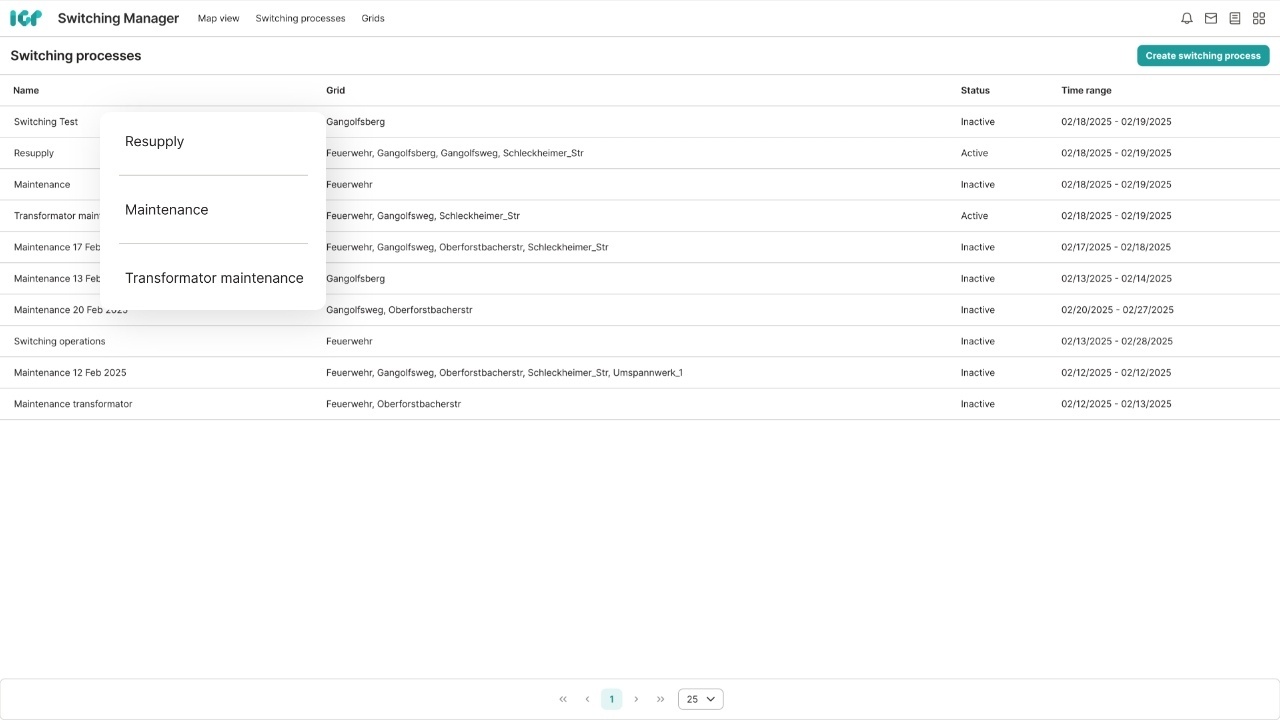The height and width of the screenshot is (720, 1280).
Task: Open the apps grid launcher icon
Action: 1258,18
